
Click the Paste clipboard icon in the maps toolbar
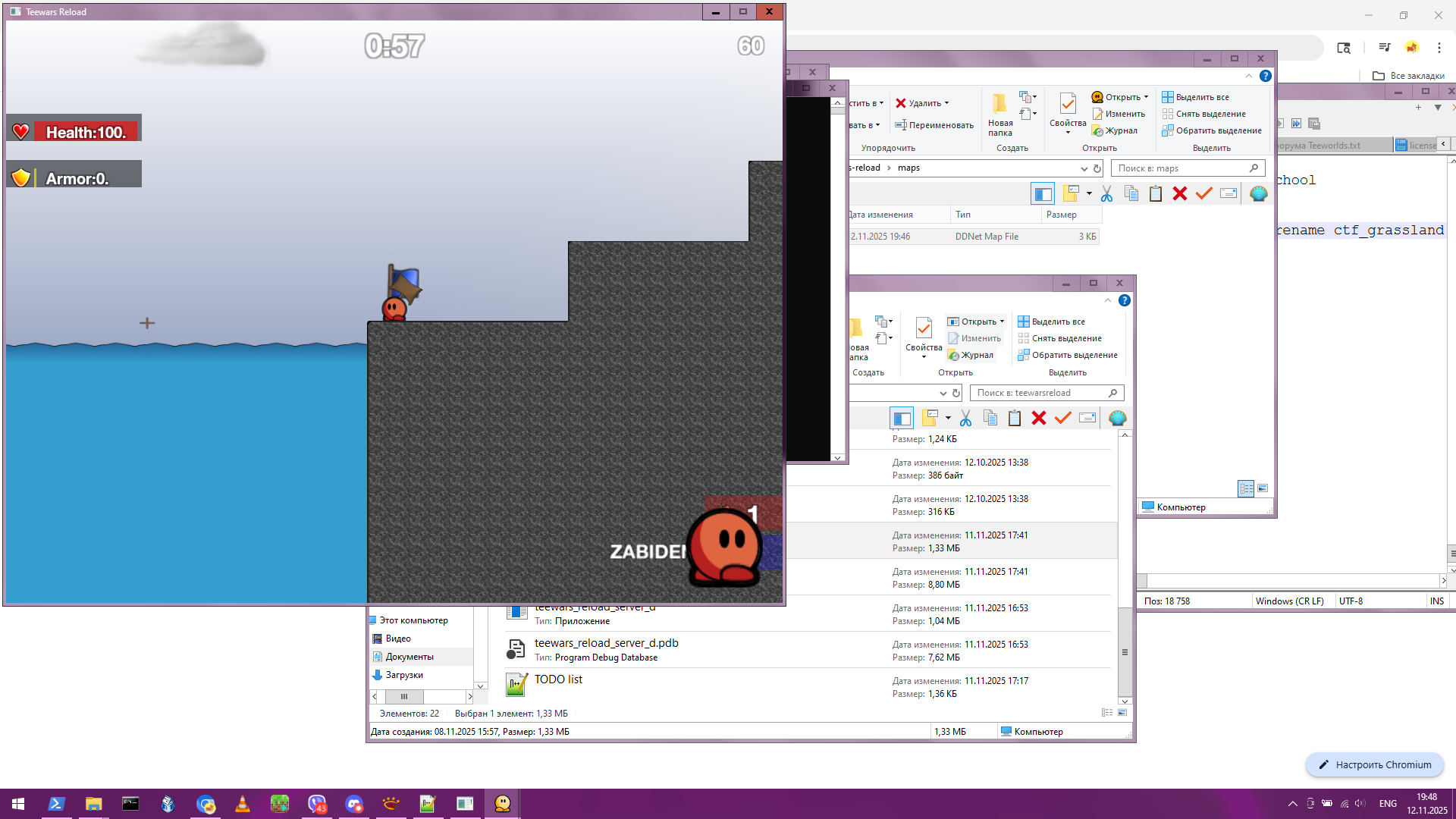click(x=1155, y=194)
